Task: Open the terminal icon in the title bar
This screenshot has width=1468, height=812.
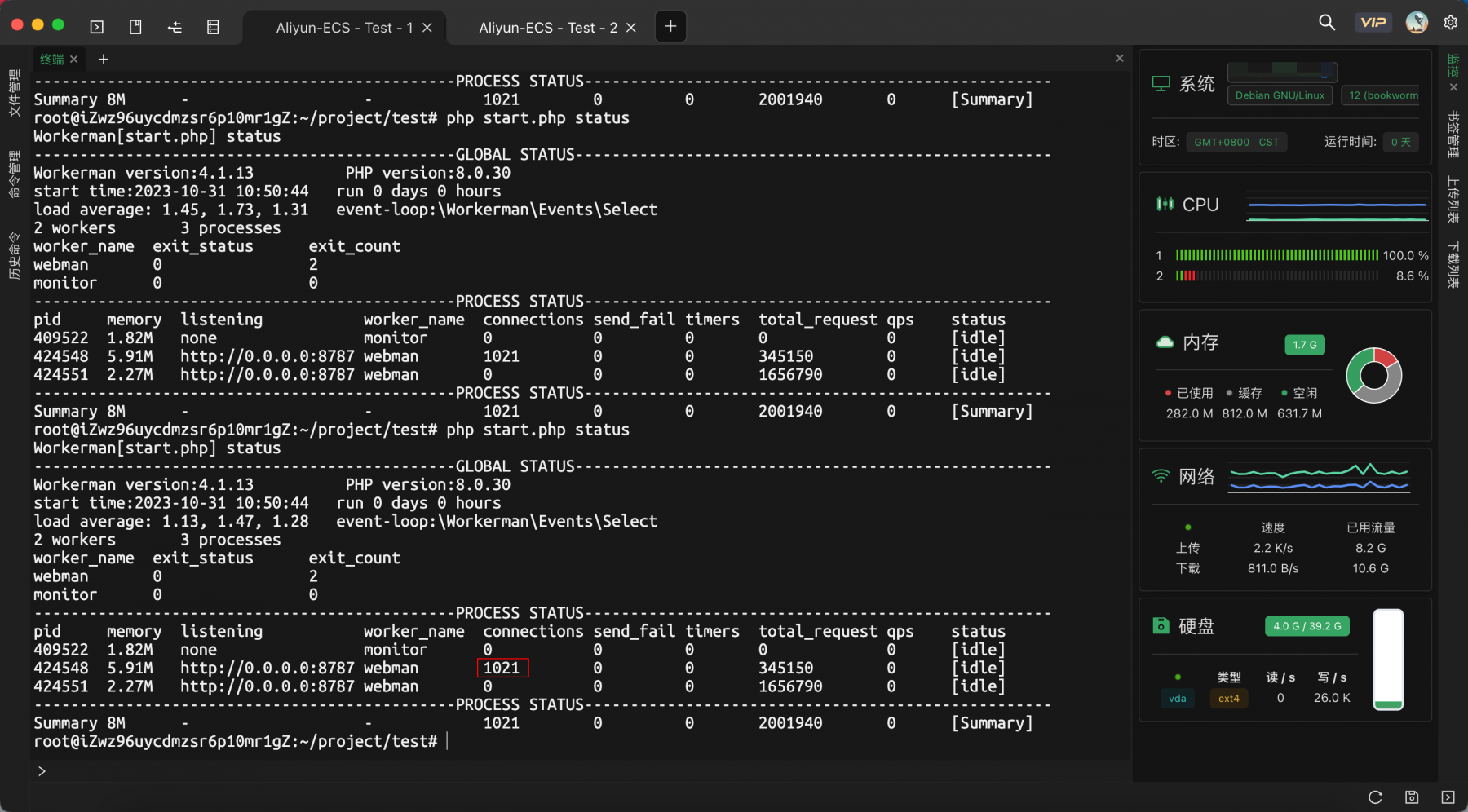Action: pos(96,27)
